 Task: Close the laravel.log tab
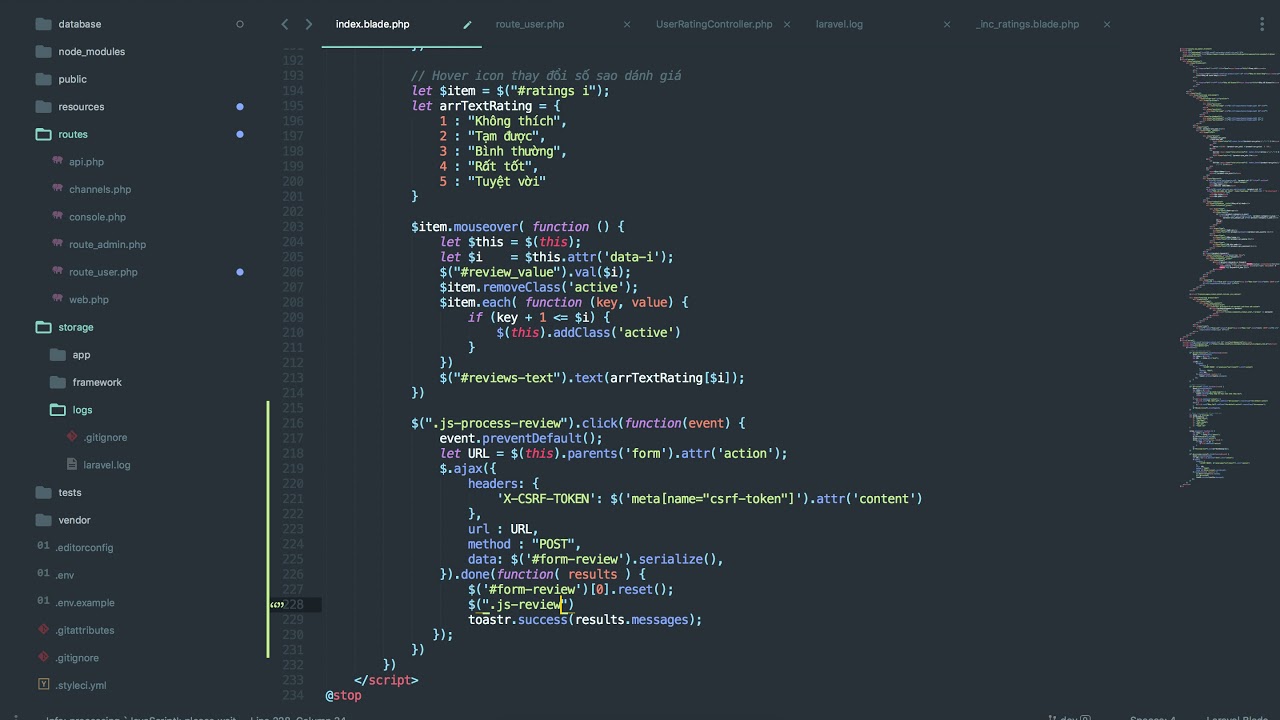coord(947,24)
